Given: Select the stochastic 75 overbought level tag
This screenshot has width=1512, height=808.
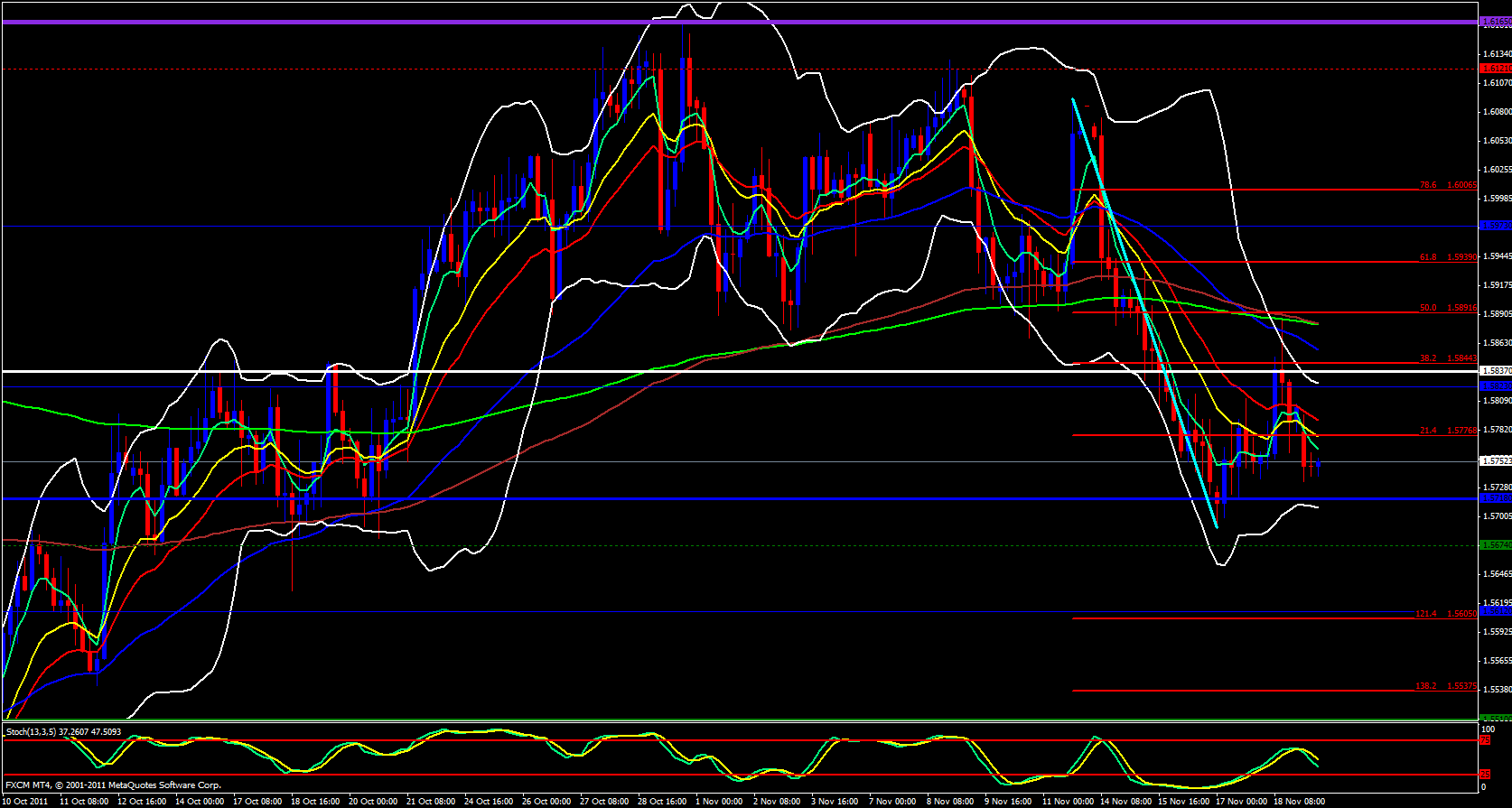Looking at the screenshot, I should tap(1485, 740).
